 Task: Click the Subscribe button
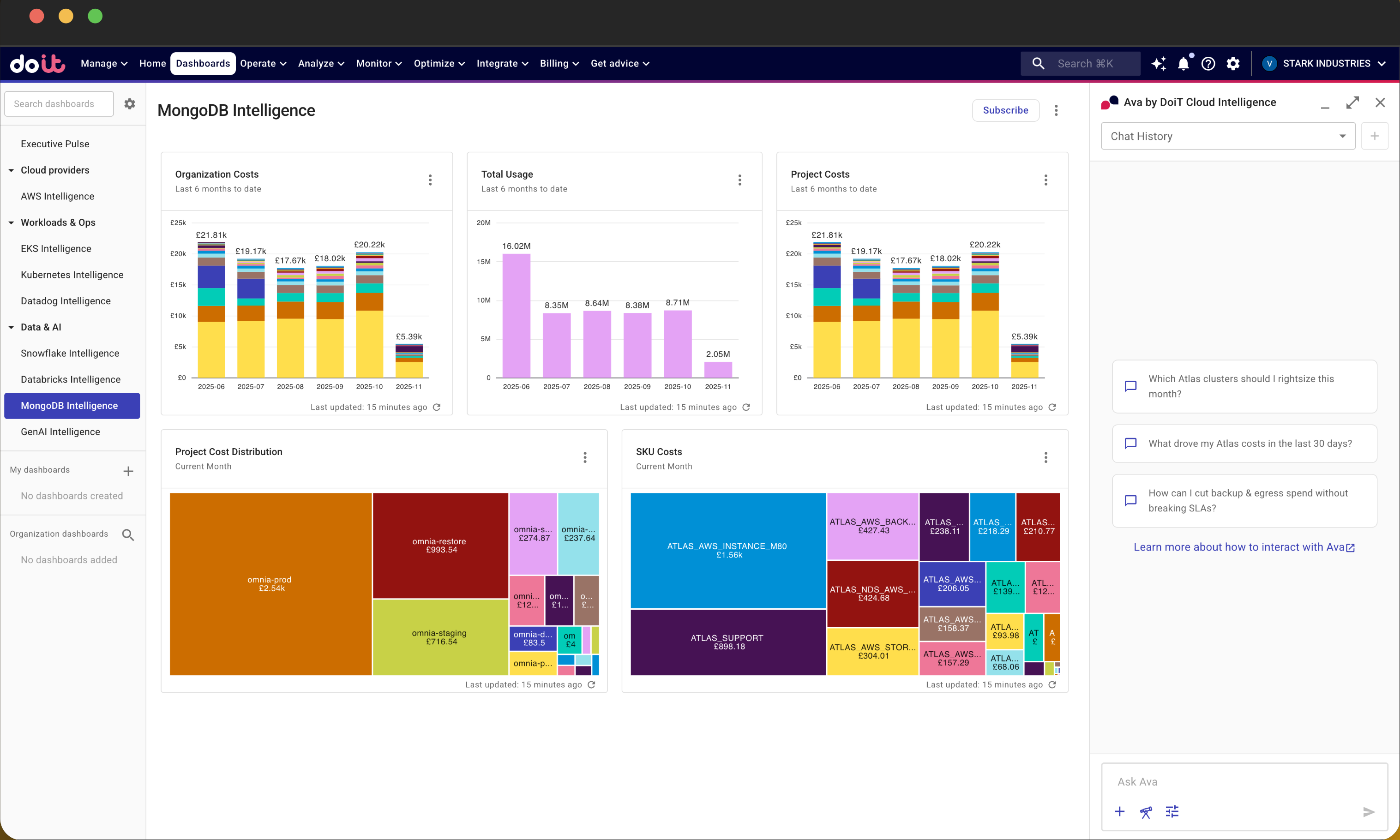(1005, 110)
